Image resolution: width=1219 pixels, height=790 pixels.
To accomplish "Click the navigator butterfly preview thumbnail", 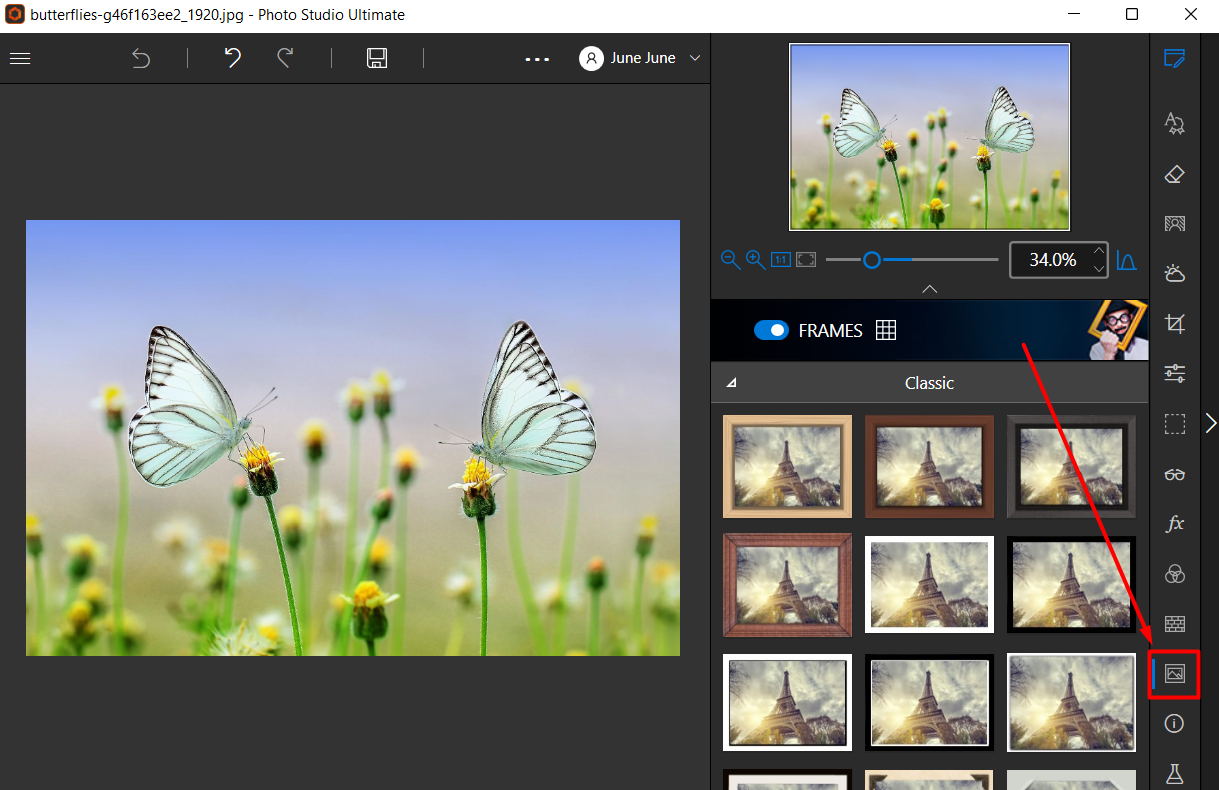I will click(929, 137).
